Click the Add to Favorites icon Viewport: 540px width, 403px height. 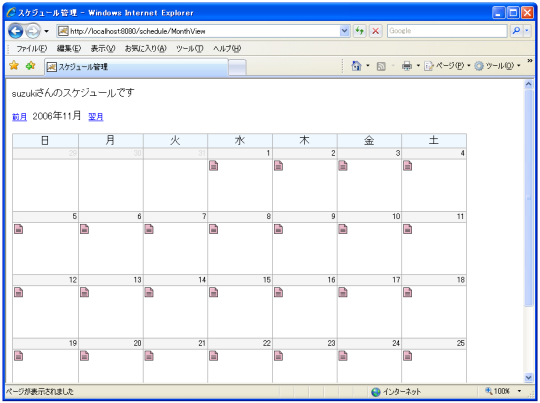pyautogui.click(x=31, y=65)
